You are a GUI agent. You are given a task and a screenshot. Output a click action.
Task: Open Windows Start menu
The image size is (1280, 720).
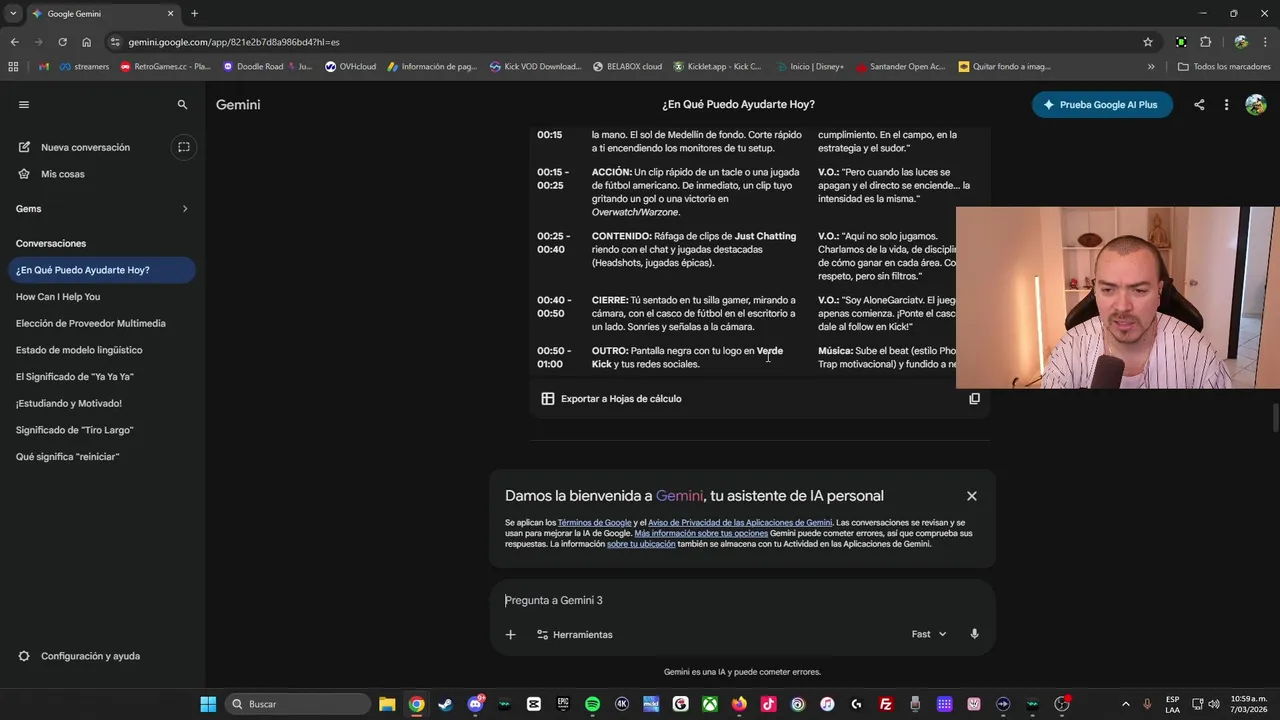[208, 704]
